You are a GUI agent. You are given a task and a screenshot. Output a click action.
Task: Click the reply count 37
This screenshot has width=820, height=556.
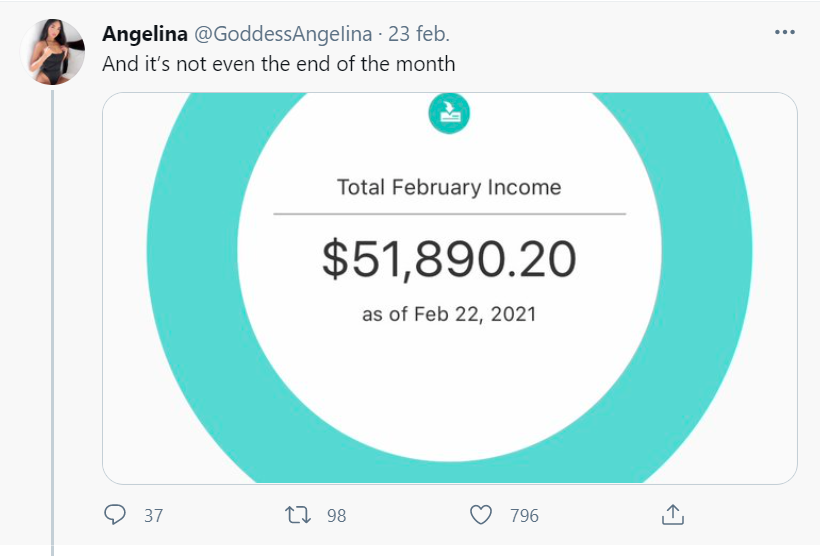[153, 516]
